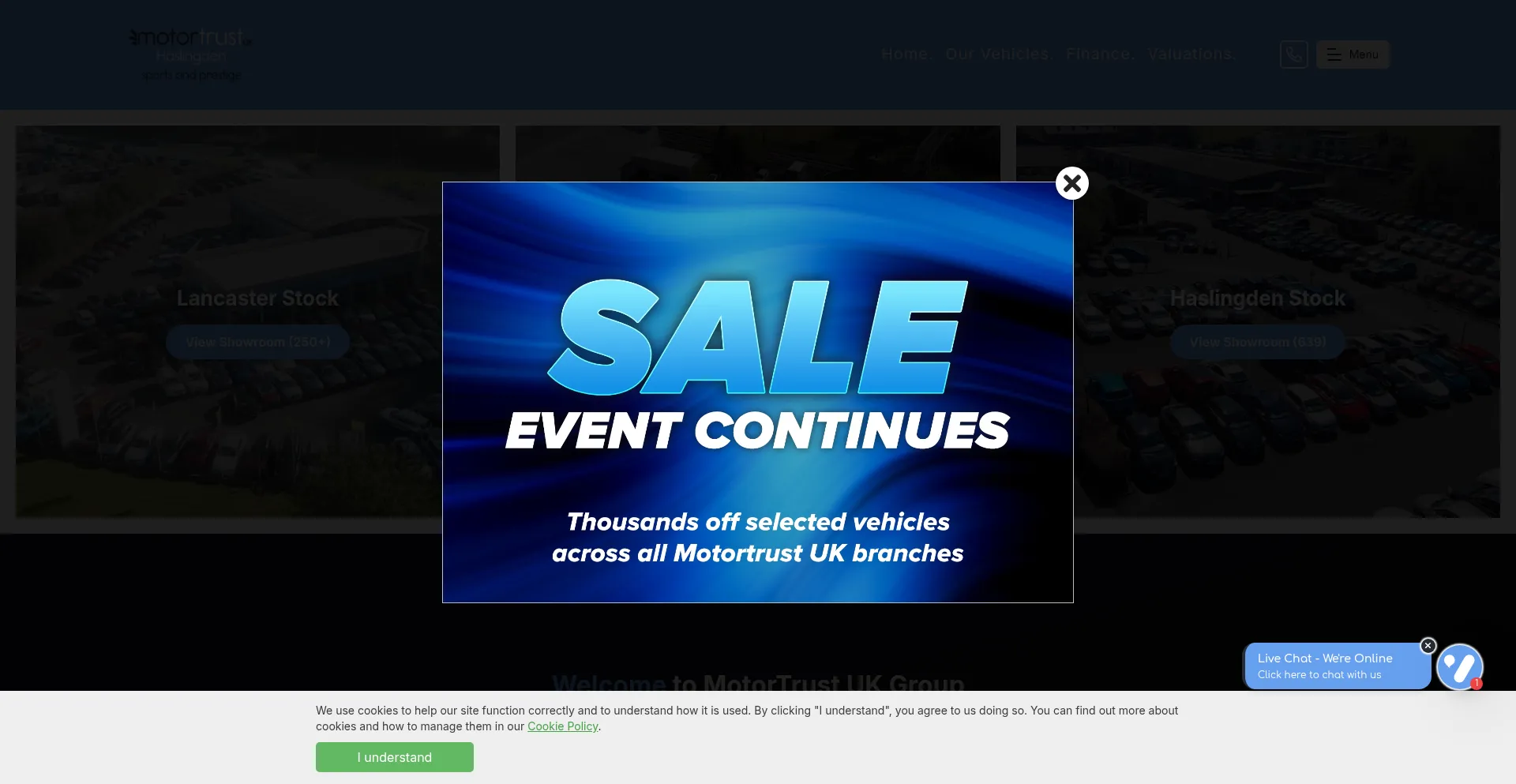Viewport: 1516px width, 784px height.
Task: Open the hamburger Menu button
Action: coord(1353,54)
